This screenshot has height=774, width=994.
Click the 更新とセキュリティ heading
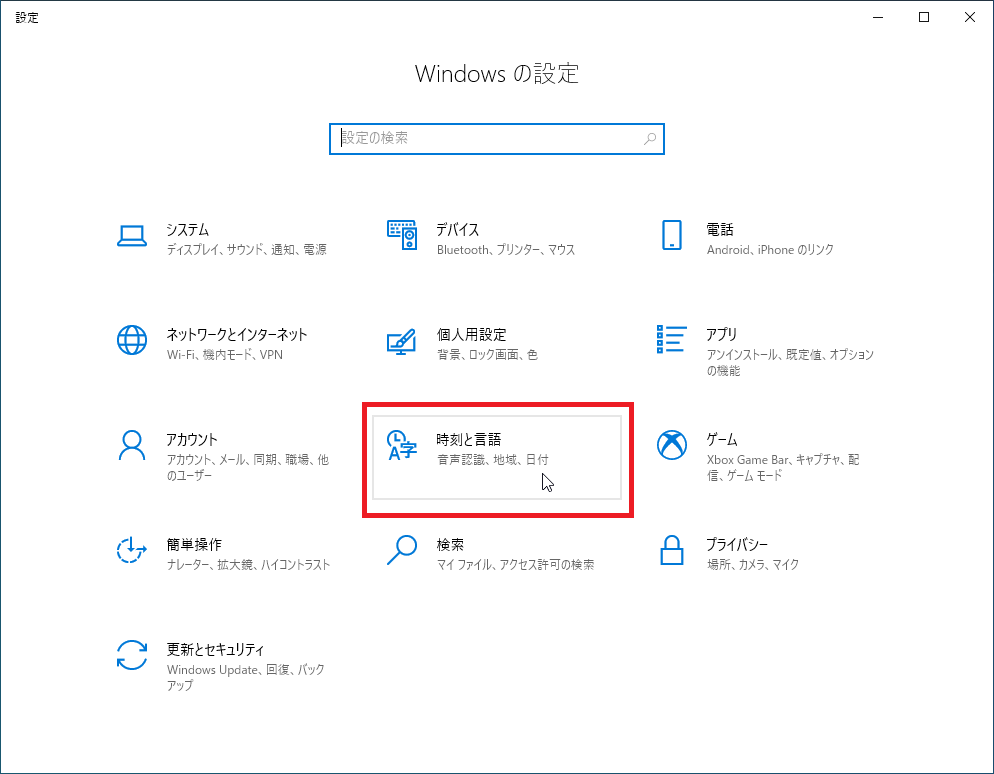[216, 649]
